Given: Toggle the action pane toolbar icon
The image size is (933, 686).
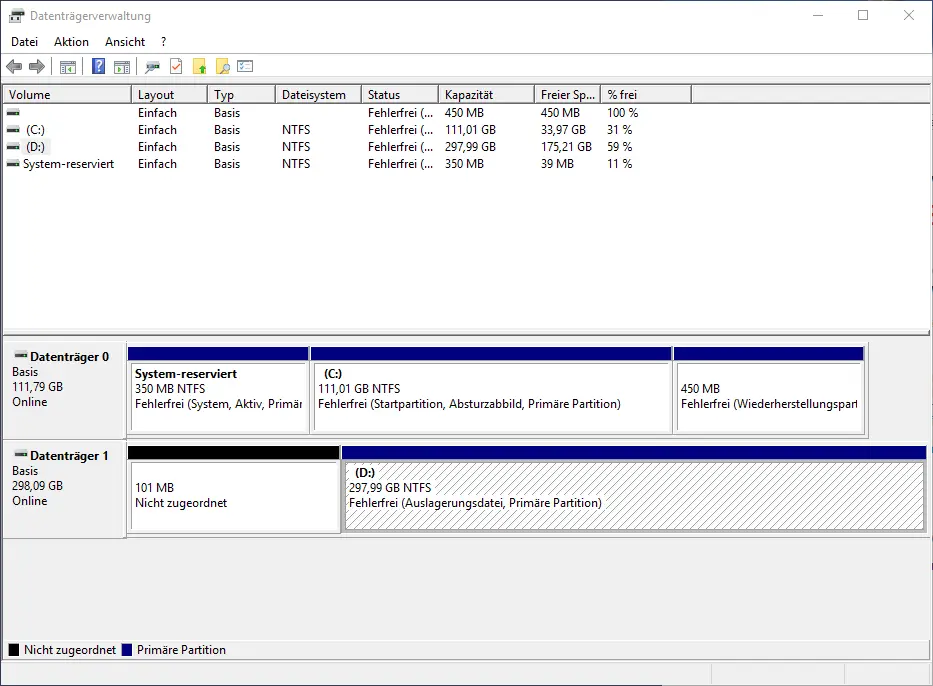Looking at the screenshot, I should pos(122,67).
